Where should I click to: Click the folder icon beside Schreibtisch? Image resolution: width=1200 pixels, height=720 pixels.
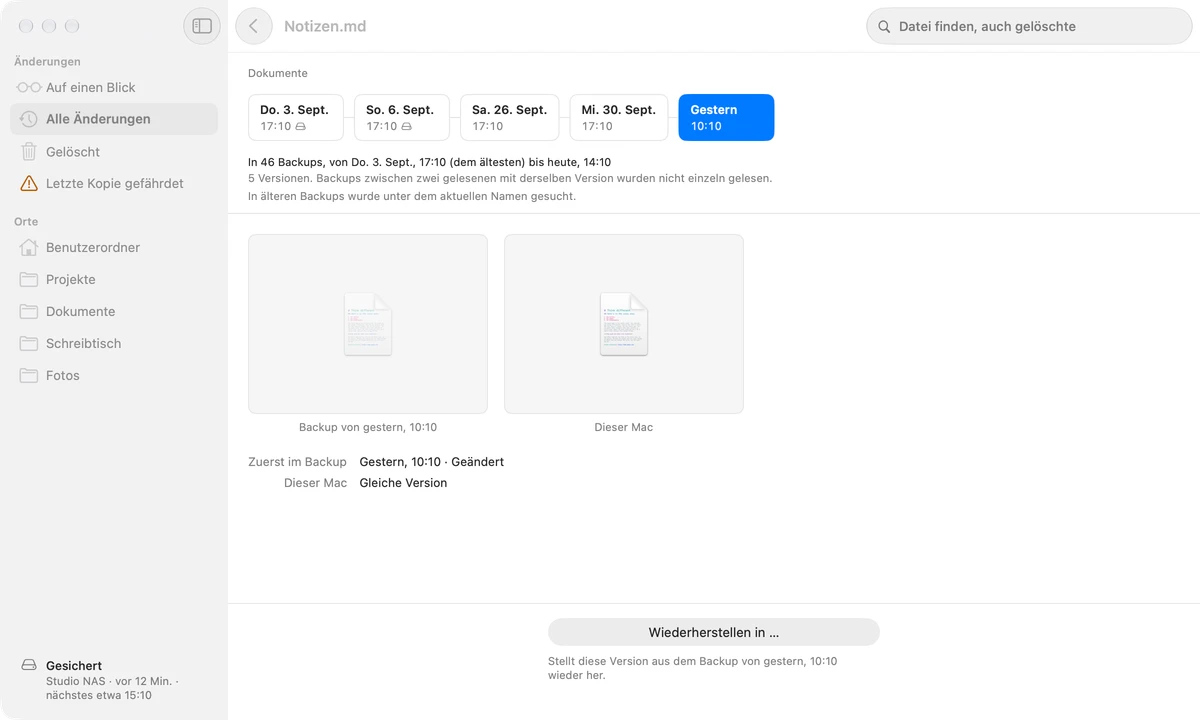[x=29, y=344]
